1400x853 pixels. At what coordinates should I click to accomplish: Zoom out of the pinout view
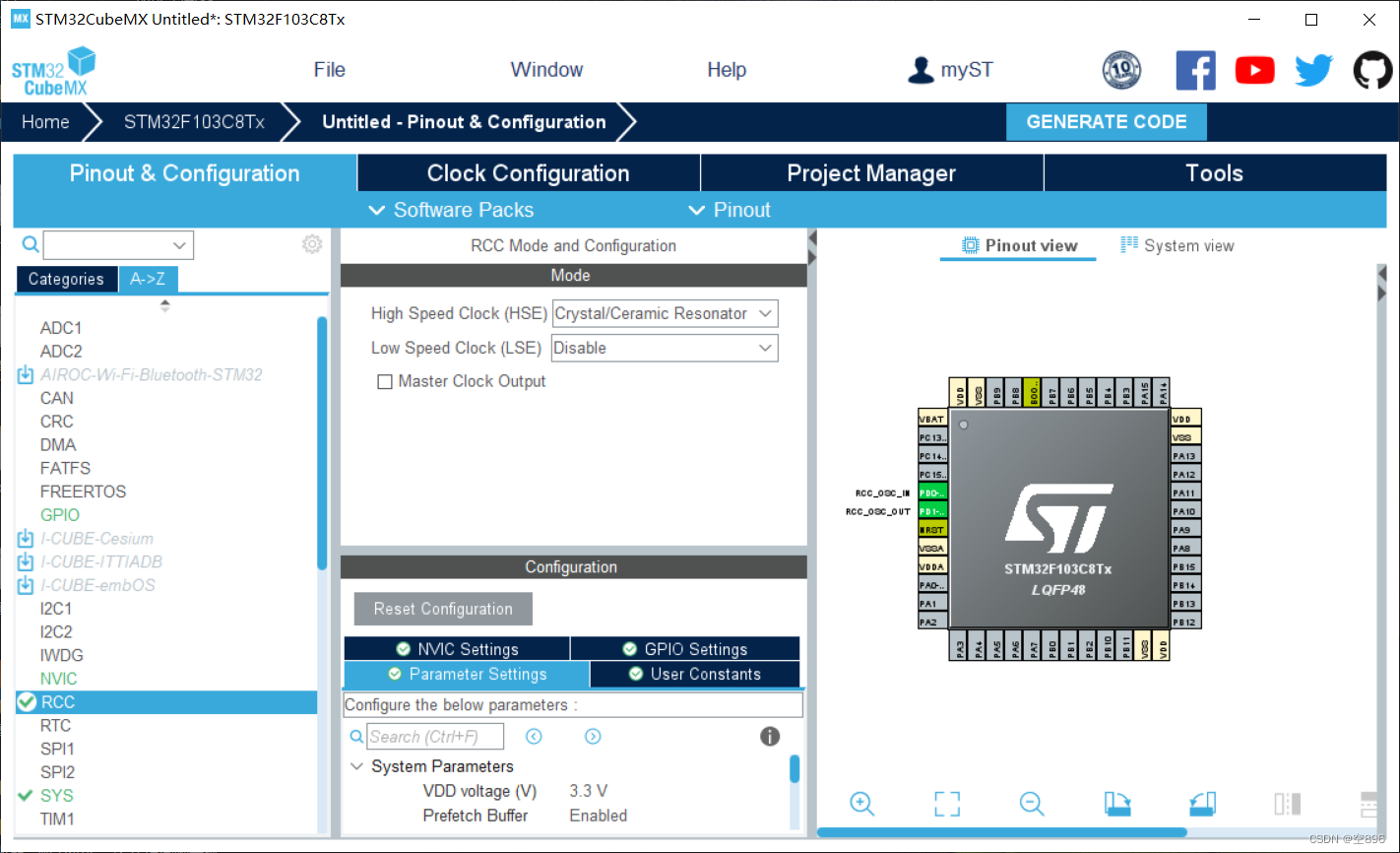pos(1032,803)
